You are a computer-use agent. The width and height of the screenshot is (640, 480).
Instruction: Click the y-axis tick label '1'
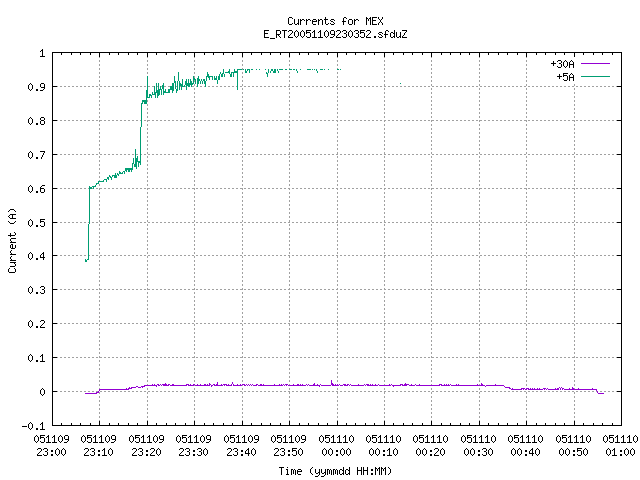pos(42,53)
